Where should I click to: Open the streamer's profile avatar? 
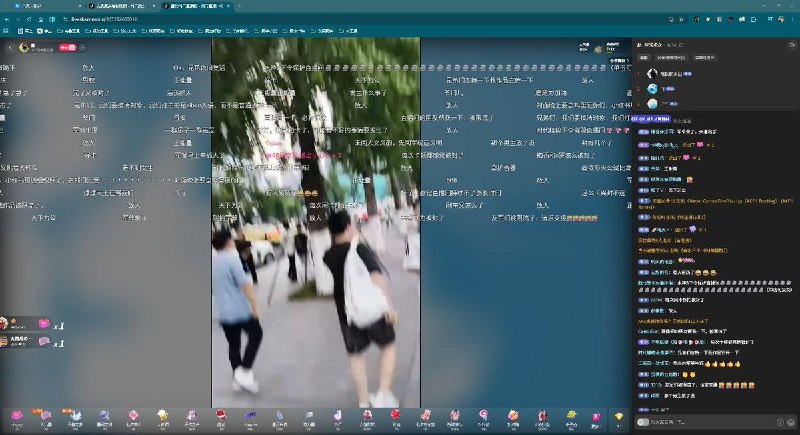(24, 47)
